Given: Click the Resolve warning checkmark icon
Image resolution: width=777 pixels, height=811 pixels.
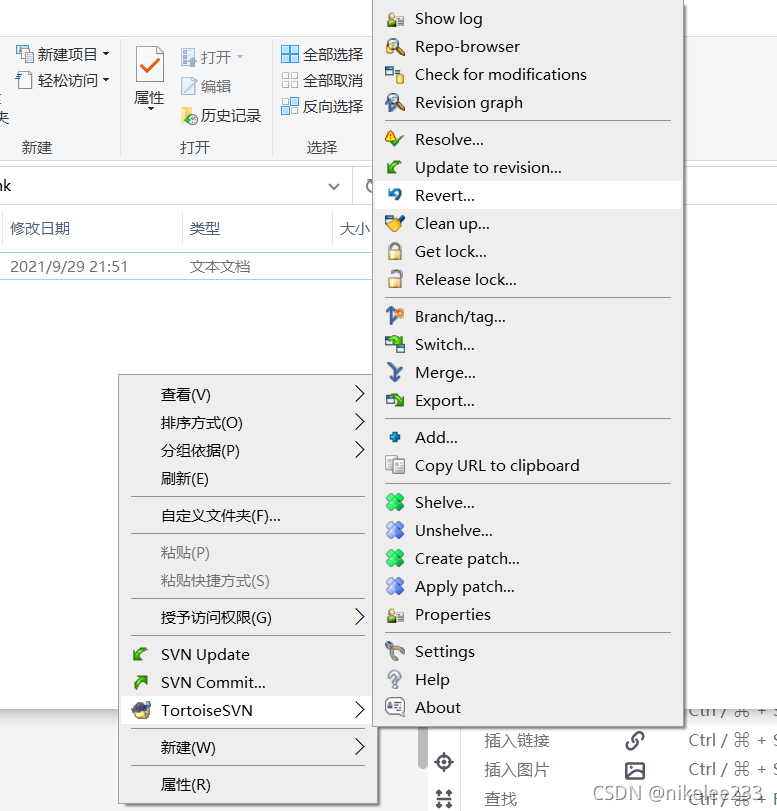Looking at the screenshot, I should coord(395,140).
